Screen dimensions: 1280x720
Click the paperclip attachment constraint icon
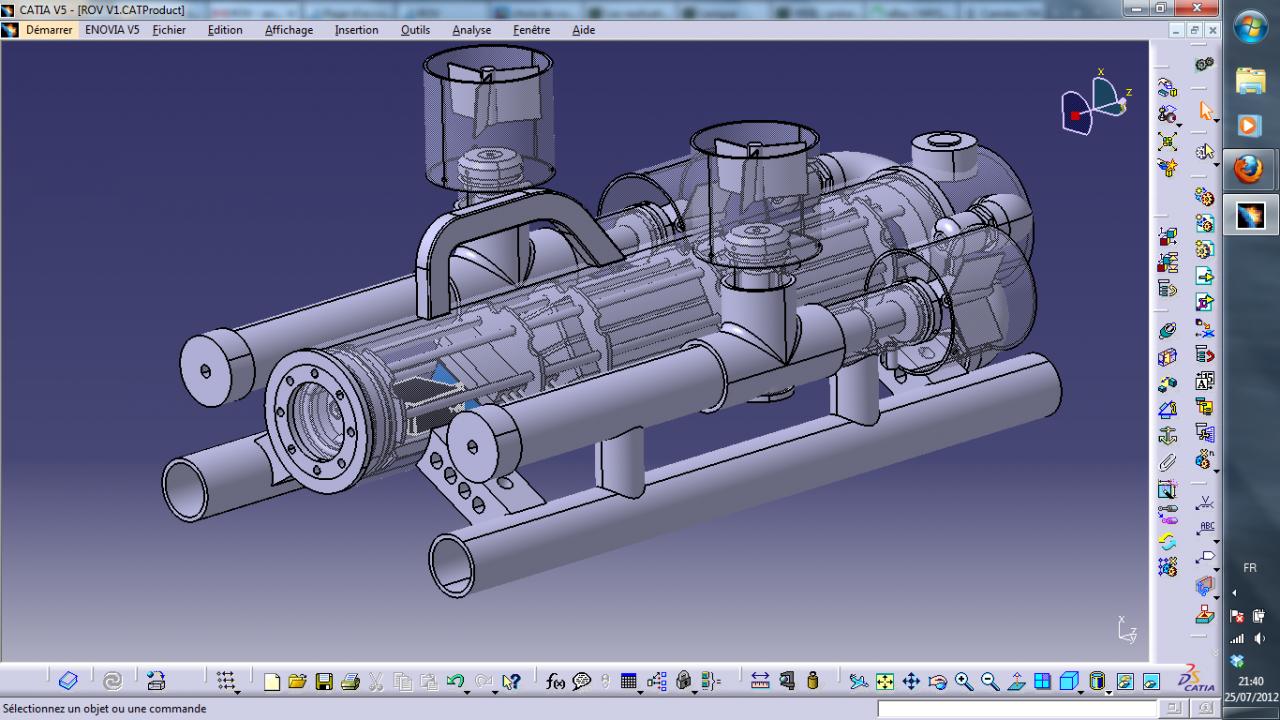pyautogui.click(x=1167, y=462)
